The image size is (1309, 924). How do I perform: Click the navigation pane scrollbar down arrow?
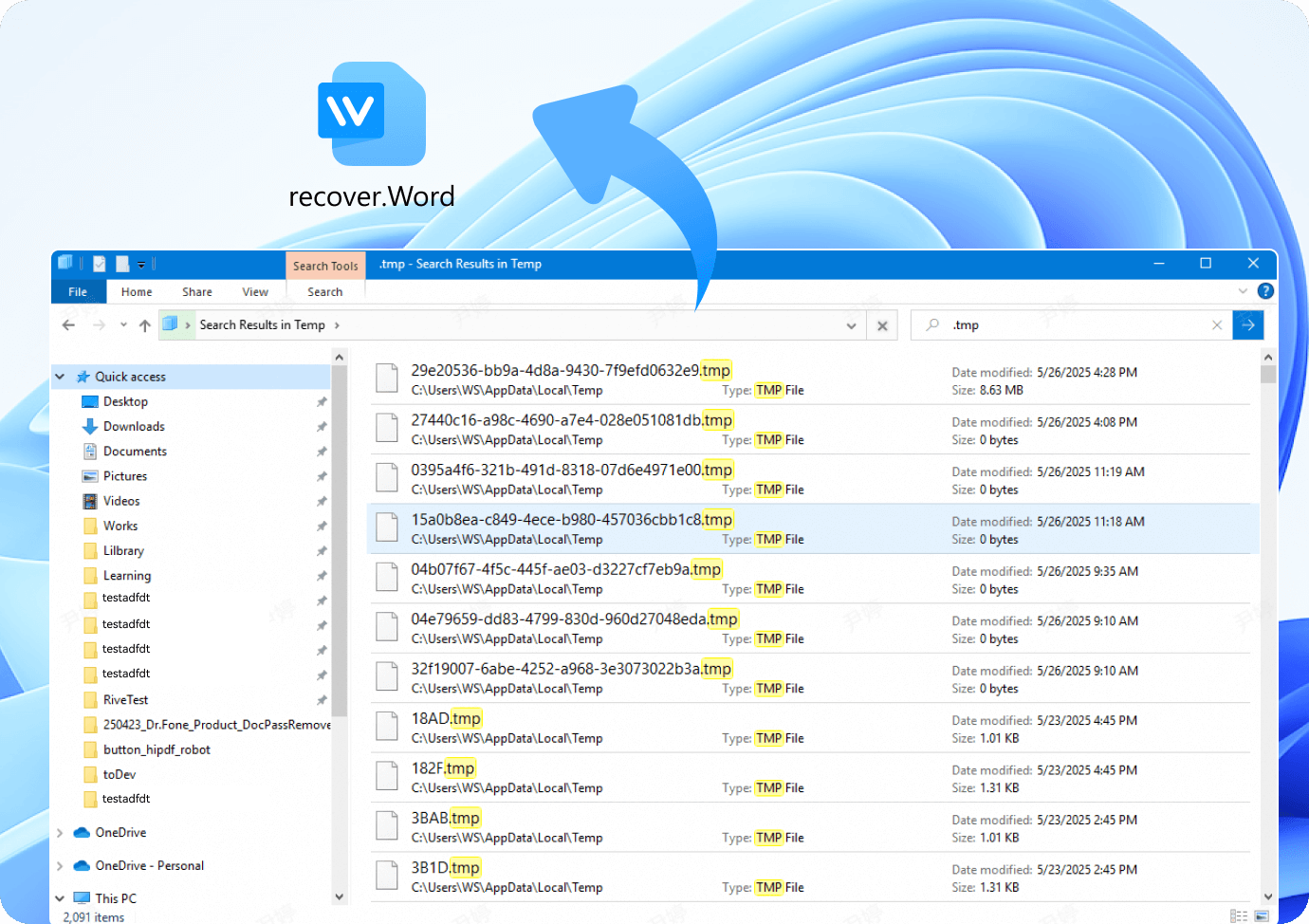point(340,896)
